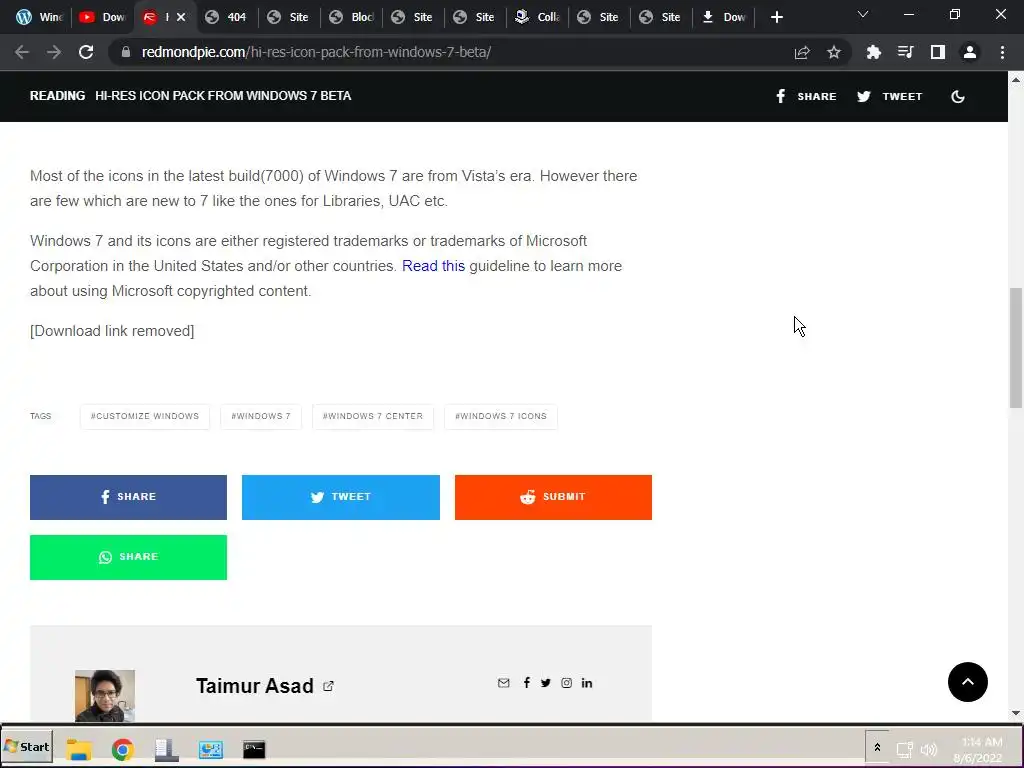
Task: Switch to the YouTube 'Dow' tab
Action: pyautogui.click(x=101, y=17)
